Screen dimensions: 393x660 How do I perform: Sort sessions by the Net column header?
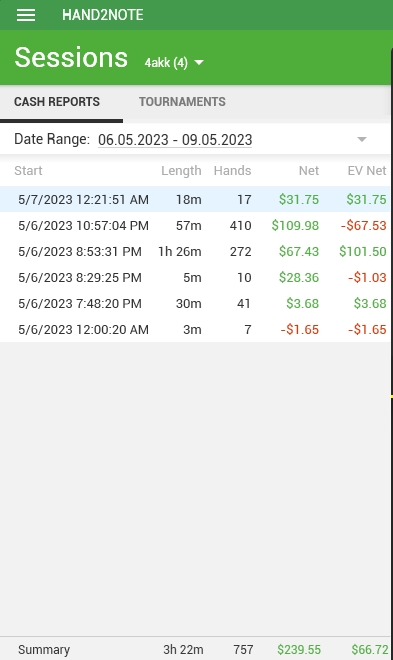(x=309, y=170)
